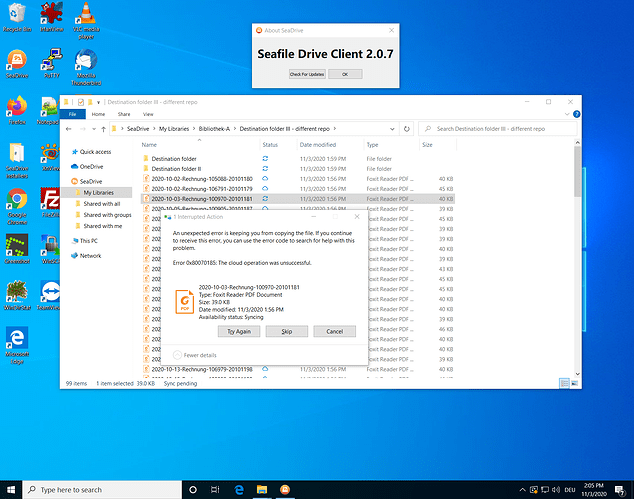Launch PuTTY from the desktop
634x499 pixels.
tap(51, 63)
